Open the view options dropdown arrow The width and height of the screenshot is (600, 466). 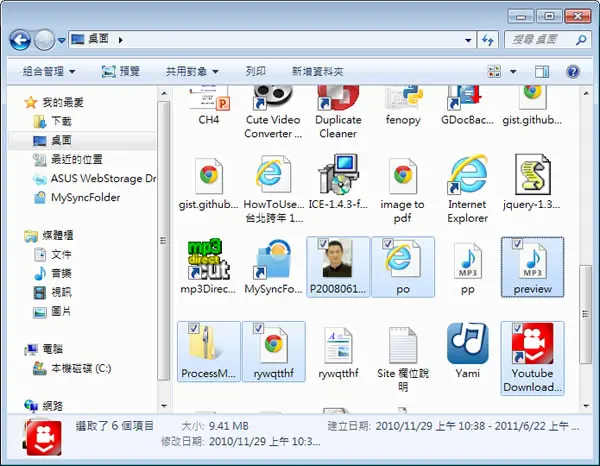(513, 72)
